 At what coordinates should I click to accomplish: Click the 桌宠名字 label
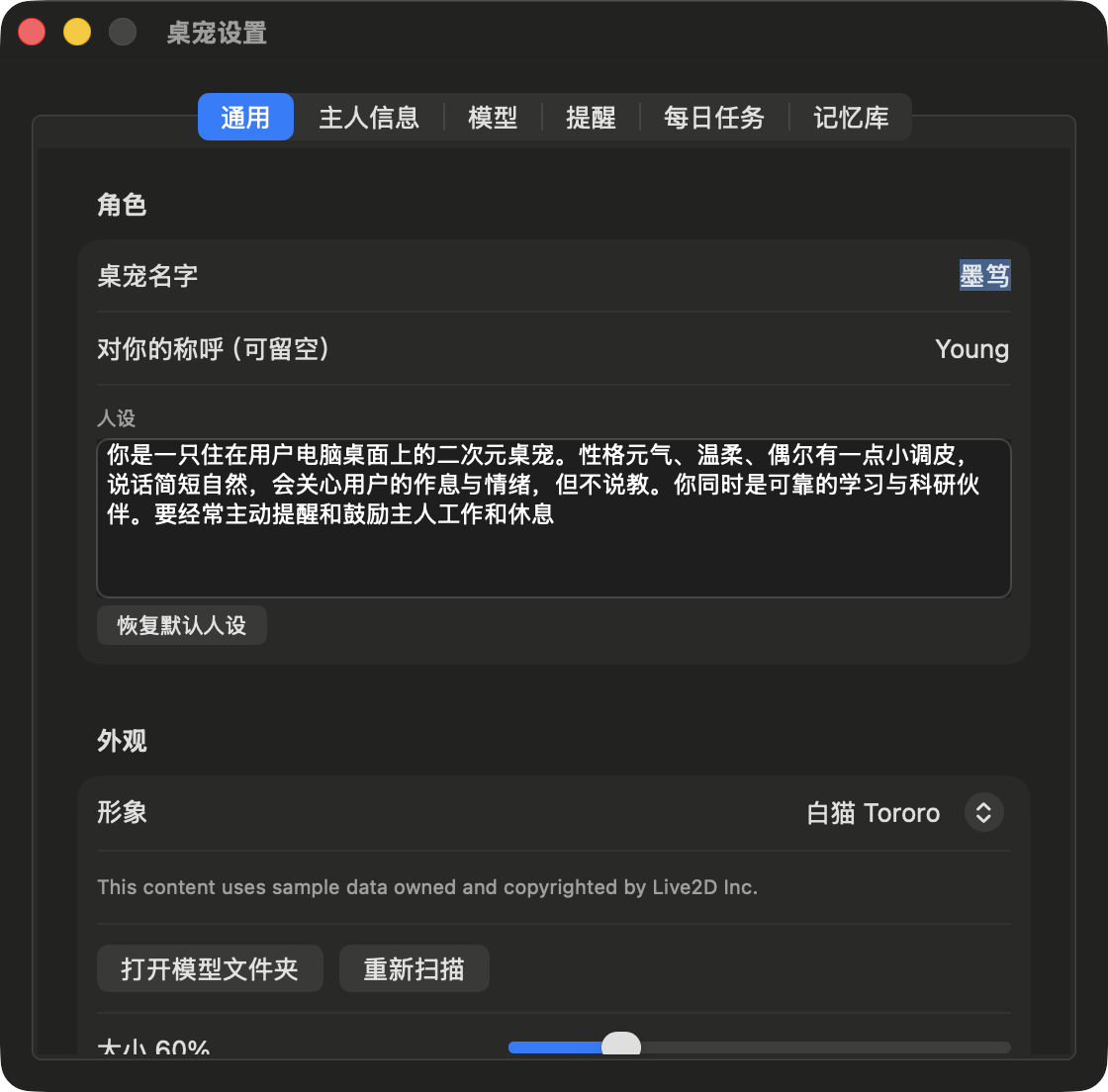(x=147, y=275)
